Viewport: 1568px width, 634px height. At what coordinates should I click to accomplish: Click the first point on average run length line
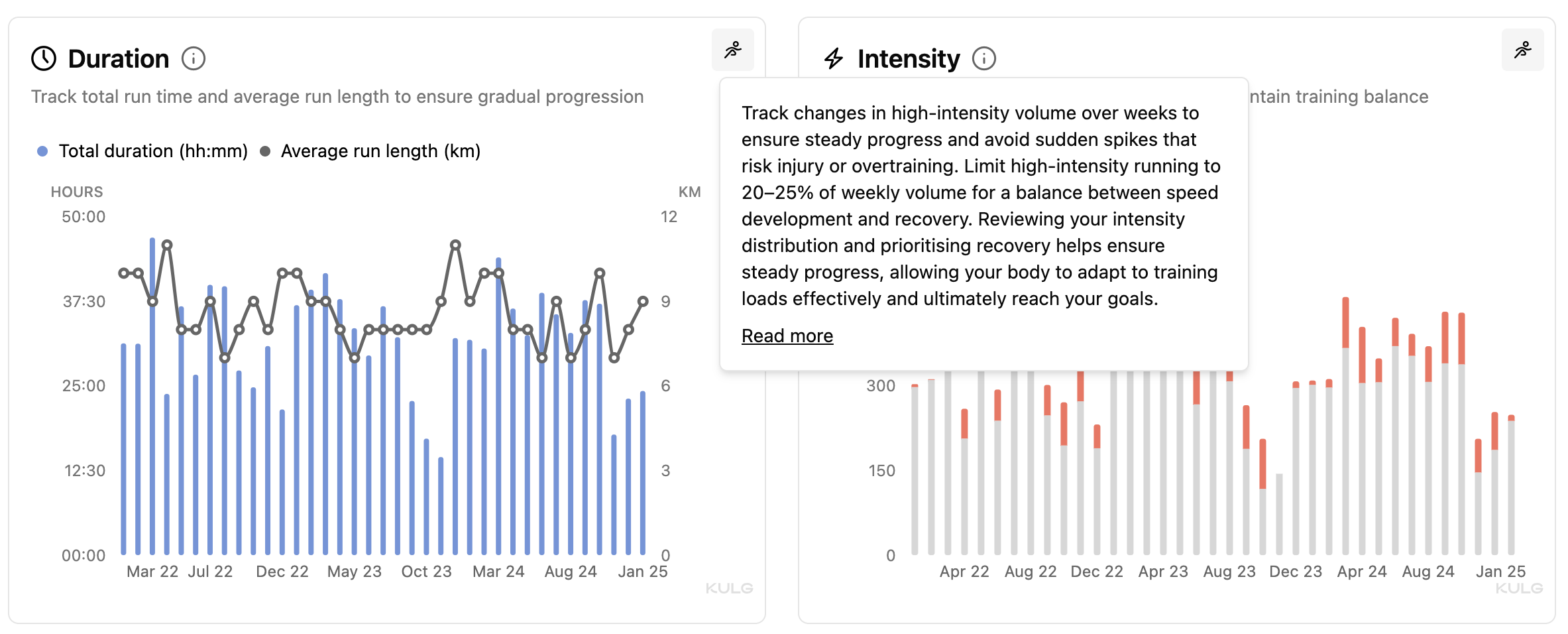(x=124, y=273)
